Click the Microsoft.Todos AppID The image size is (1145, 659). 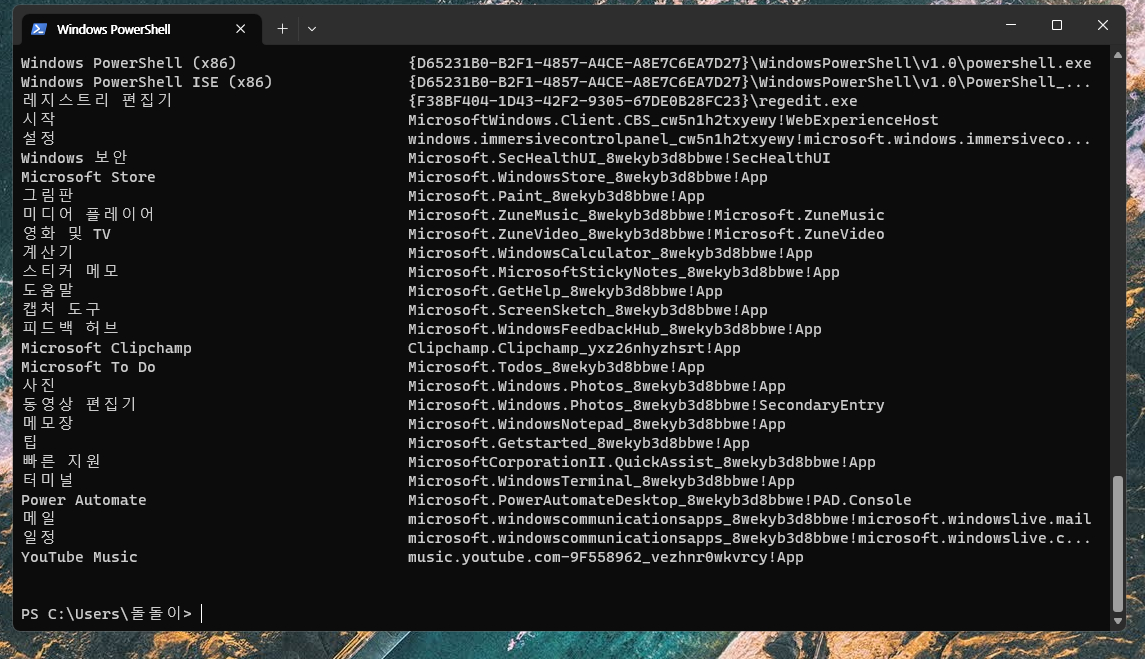click(556, 367)
